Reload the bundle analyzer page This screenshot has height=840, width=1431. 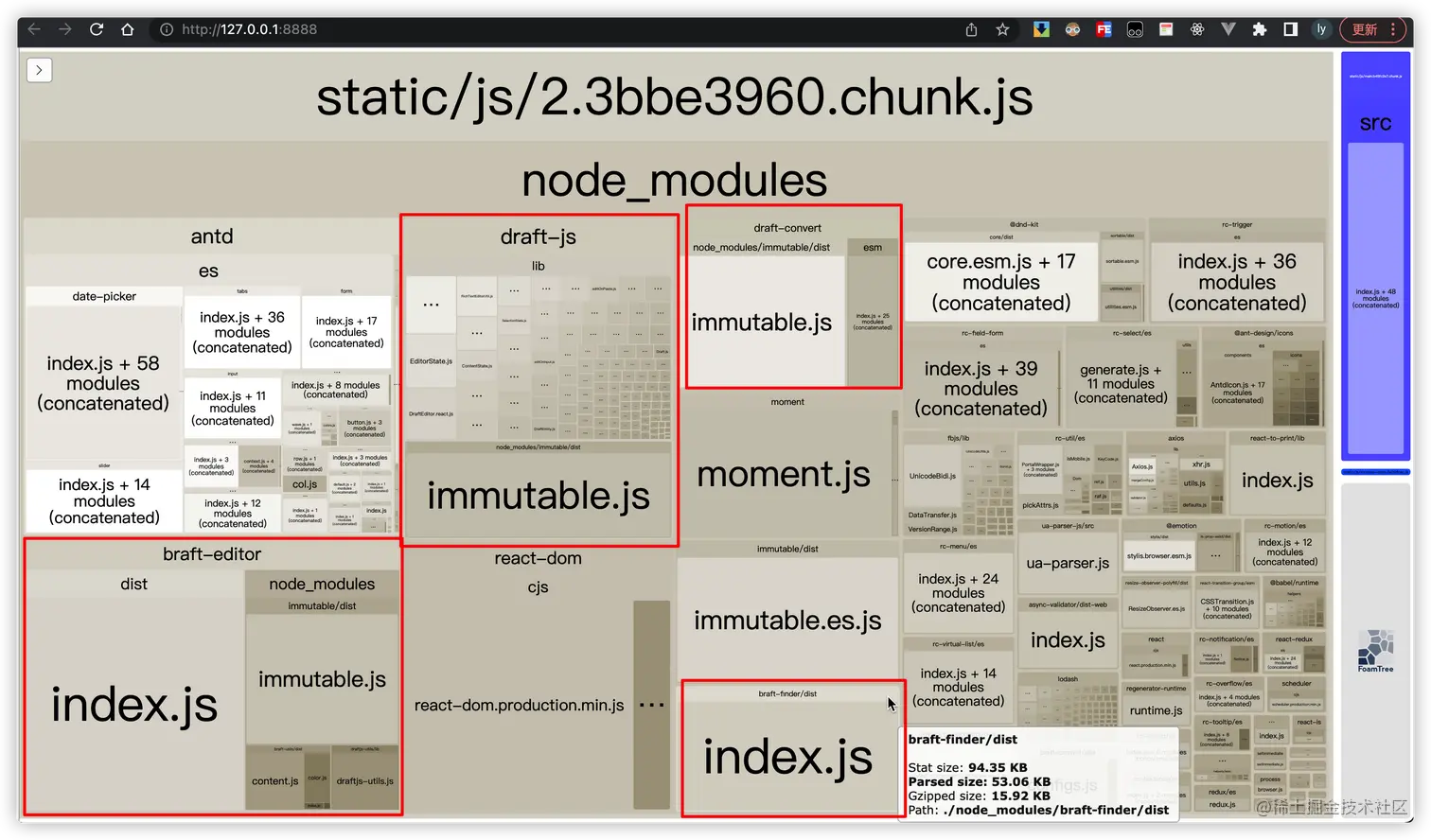pyautogui.click(x=97, y=29)
